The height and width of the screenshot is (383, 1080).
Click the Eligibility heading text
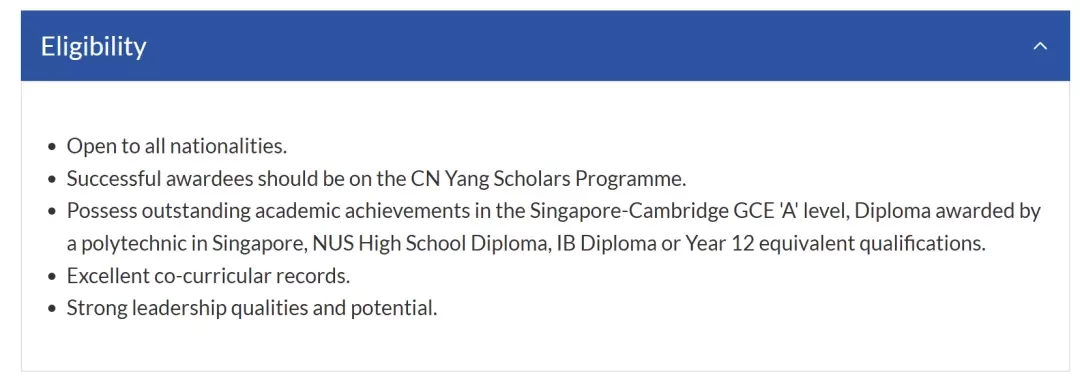[x=94, y=46]
